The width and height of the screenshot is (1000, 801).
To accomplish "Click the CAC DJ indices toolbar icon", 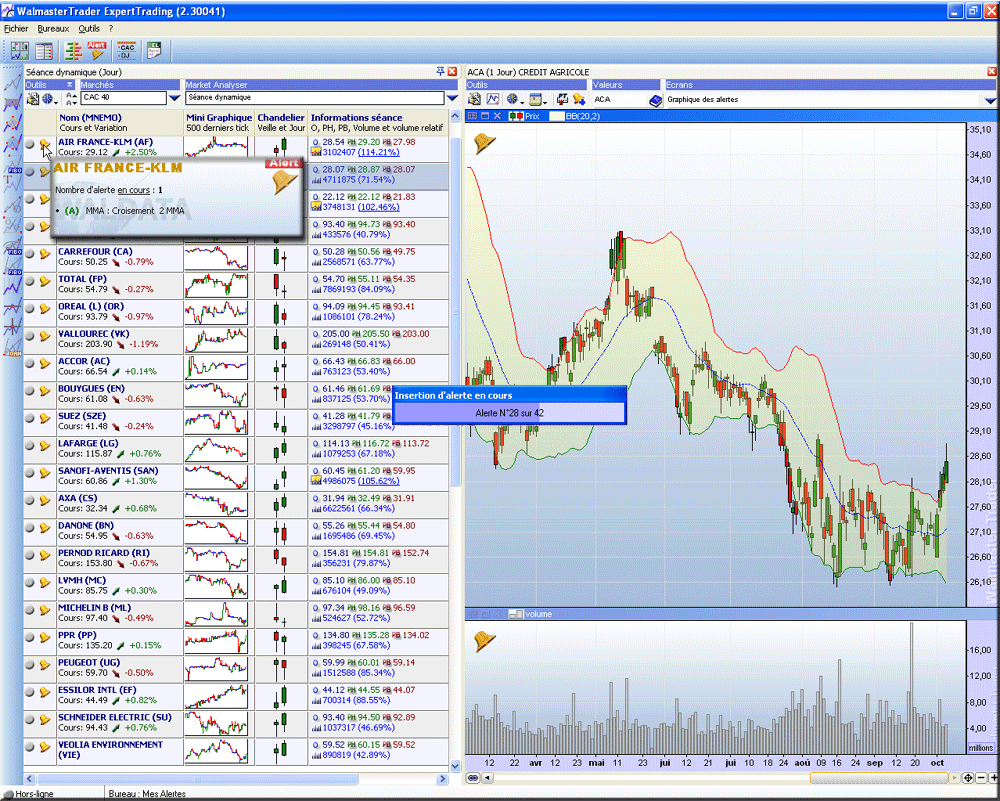I will (126, 51).
